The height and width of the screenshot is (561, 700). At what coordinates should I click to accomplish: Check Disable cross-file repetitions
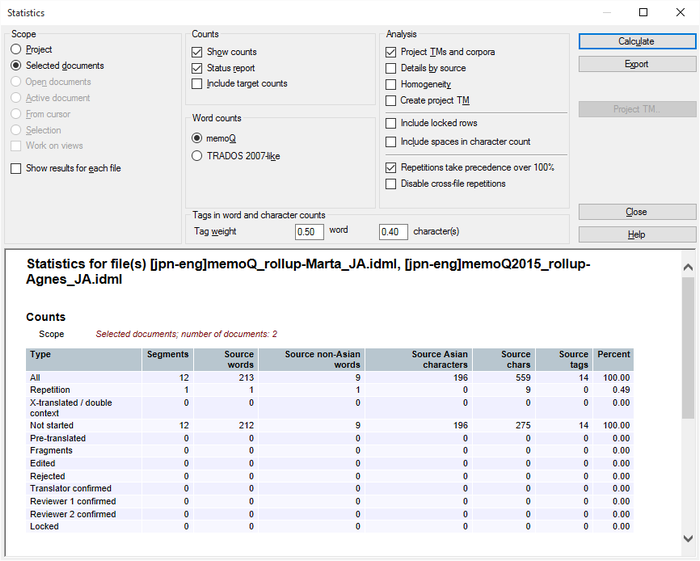pos(391,183)
